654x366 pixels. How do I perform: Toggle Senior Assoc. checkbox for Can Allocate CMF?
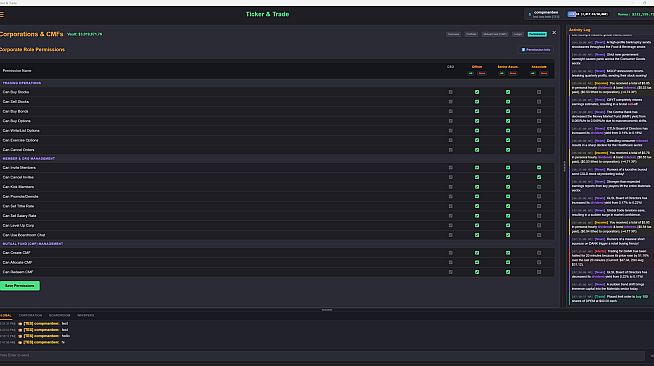(x=508, y=262)
